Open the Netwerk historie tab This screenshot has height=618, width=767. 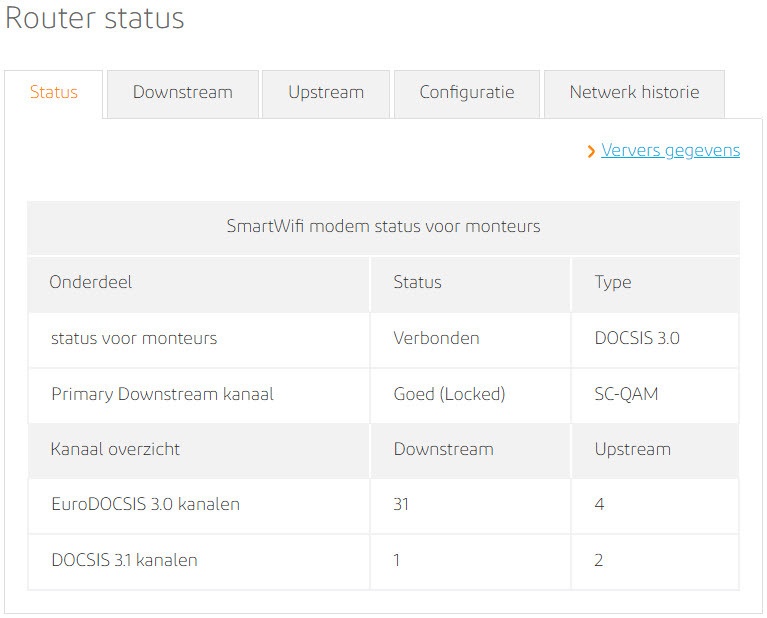tap(634, 93)
